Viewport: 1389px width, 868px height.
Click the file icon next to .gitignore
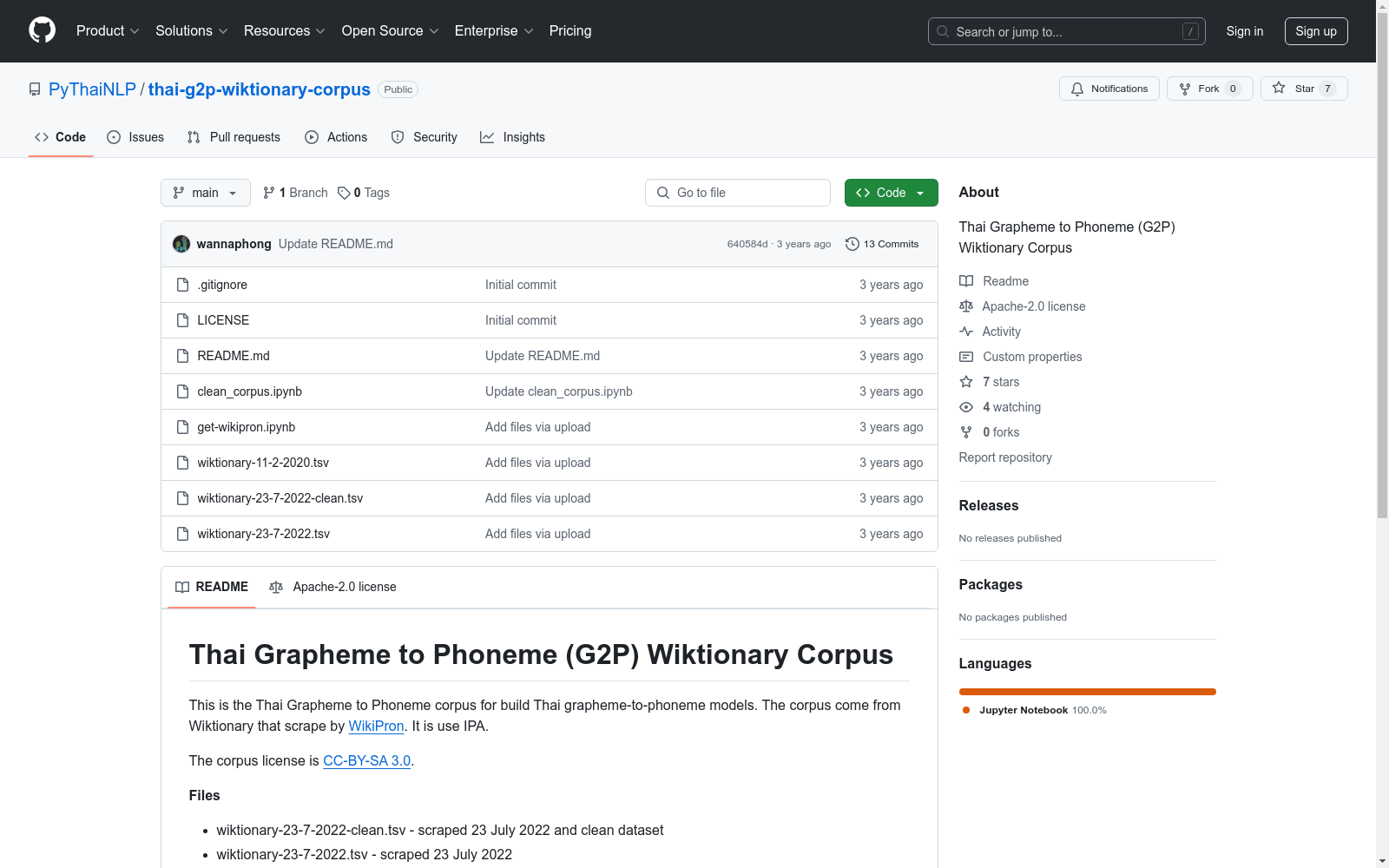(182, 285)
